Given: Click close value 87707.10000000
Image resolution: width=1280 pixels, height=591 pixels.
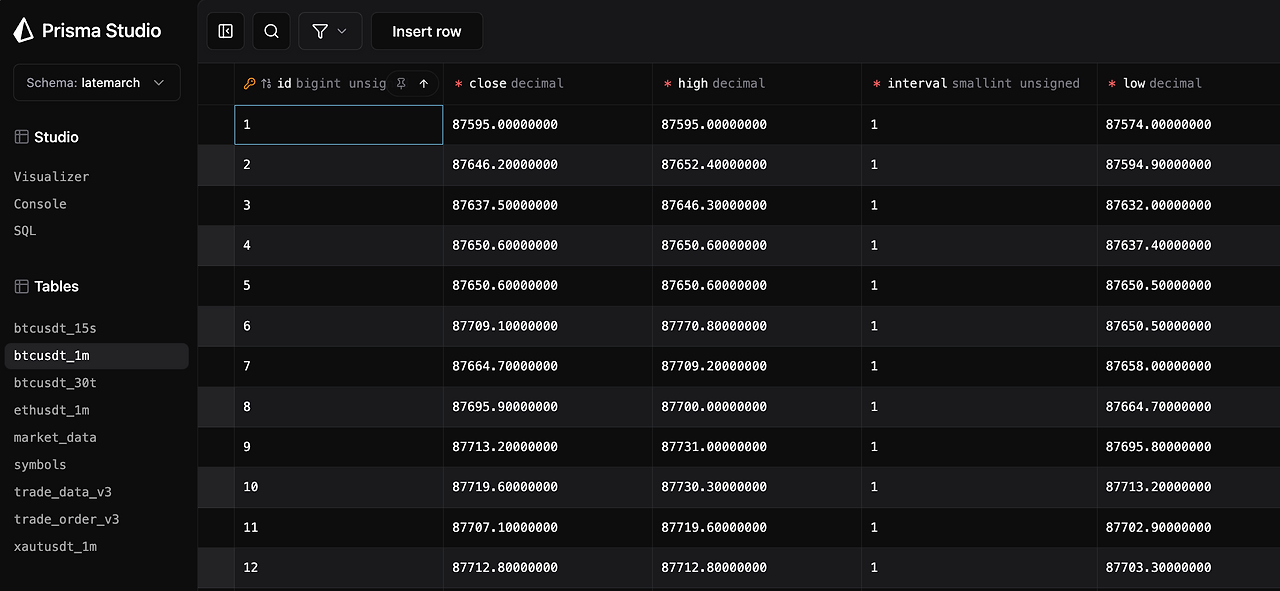Looking at the screenshot, I should coord(505,527).
